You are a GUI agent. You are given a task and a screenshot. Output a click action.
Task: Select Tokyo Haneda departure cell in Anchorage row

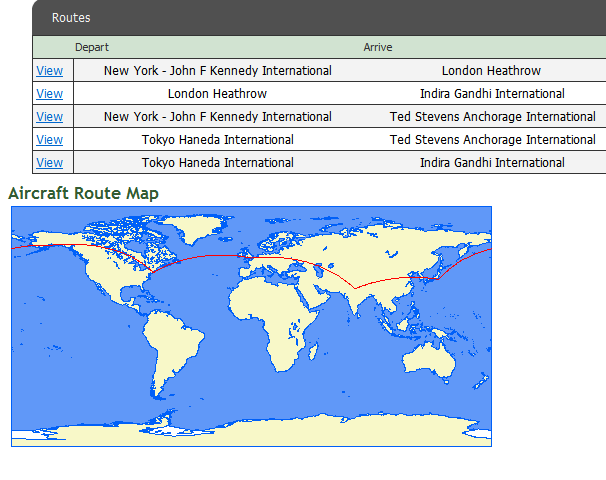[218, 140]
